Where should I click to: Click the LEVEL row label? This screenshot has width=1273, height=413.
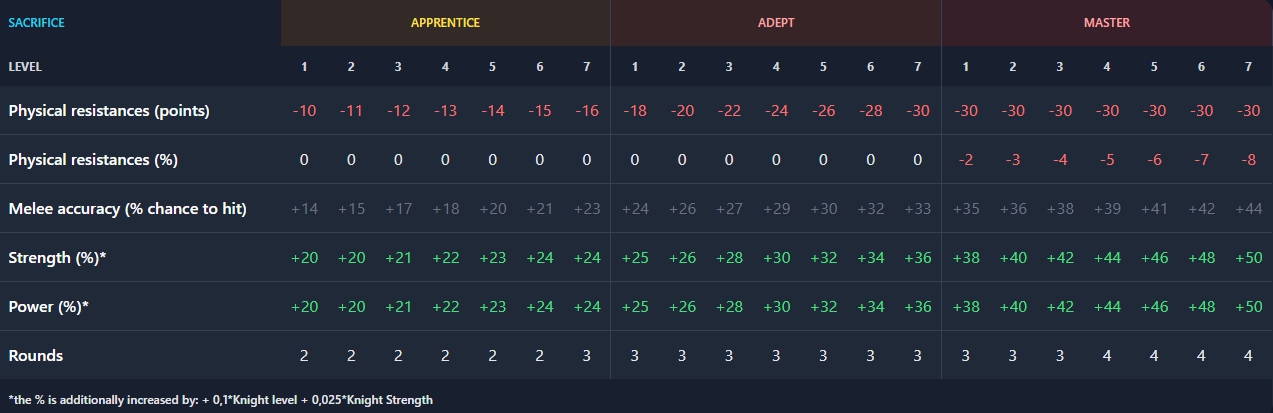(25, 66)
